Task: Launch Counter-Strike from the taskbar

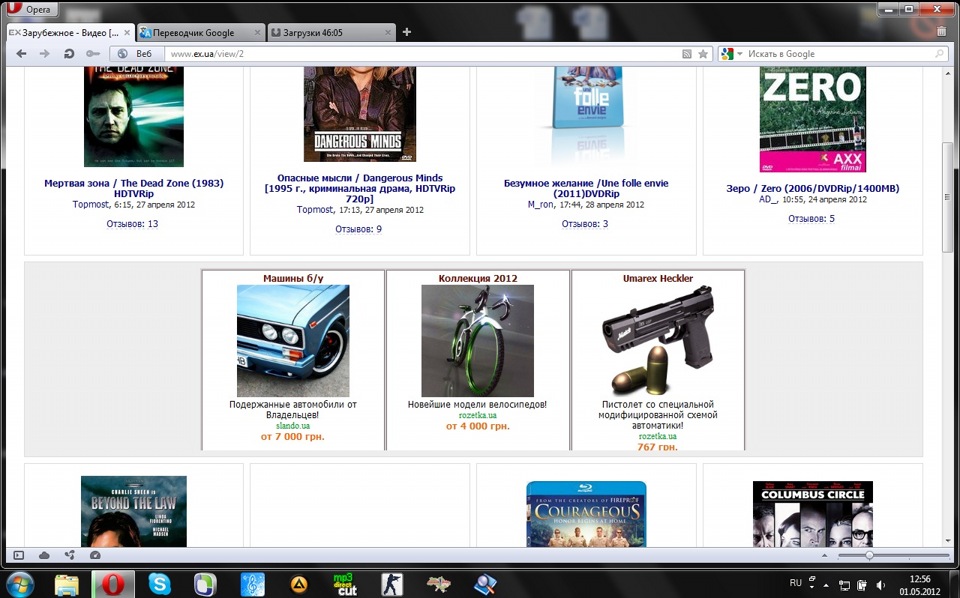Action: [x=392, y=585]
